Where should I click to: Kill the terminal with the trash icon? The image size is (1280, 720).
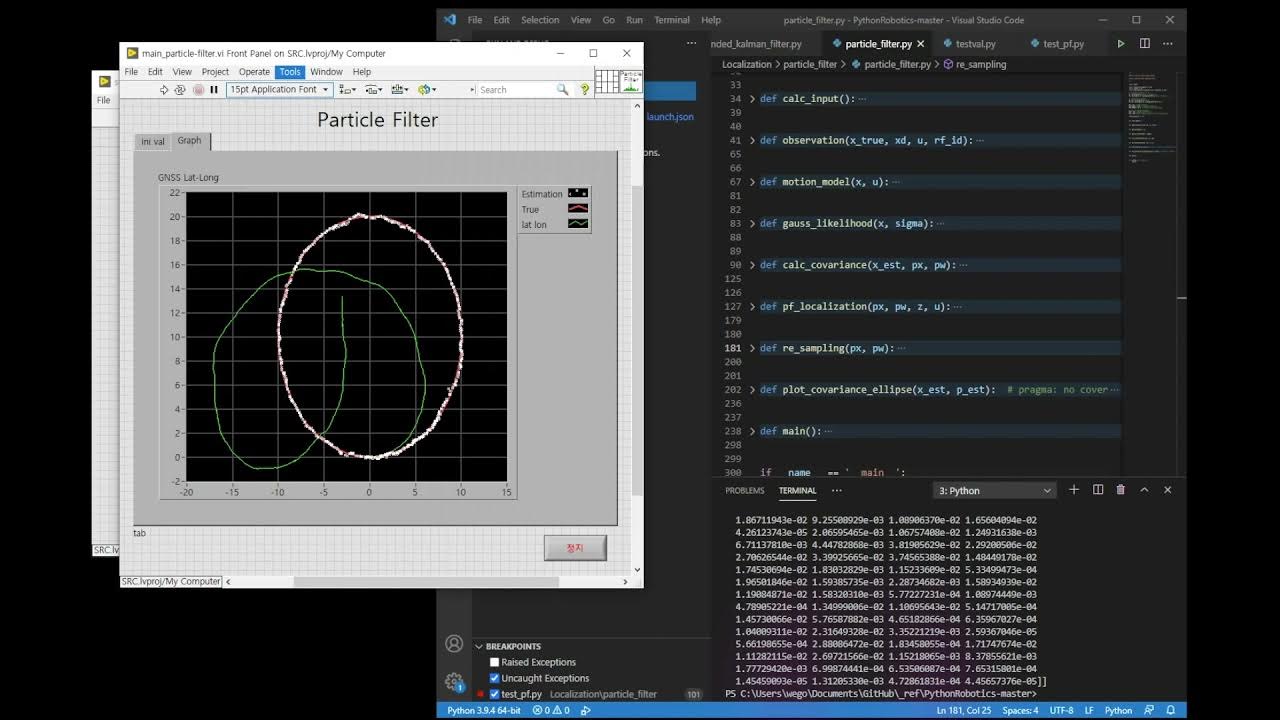(1121, 490)
